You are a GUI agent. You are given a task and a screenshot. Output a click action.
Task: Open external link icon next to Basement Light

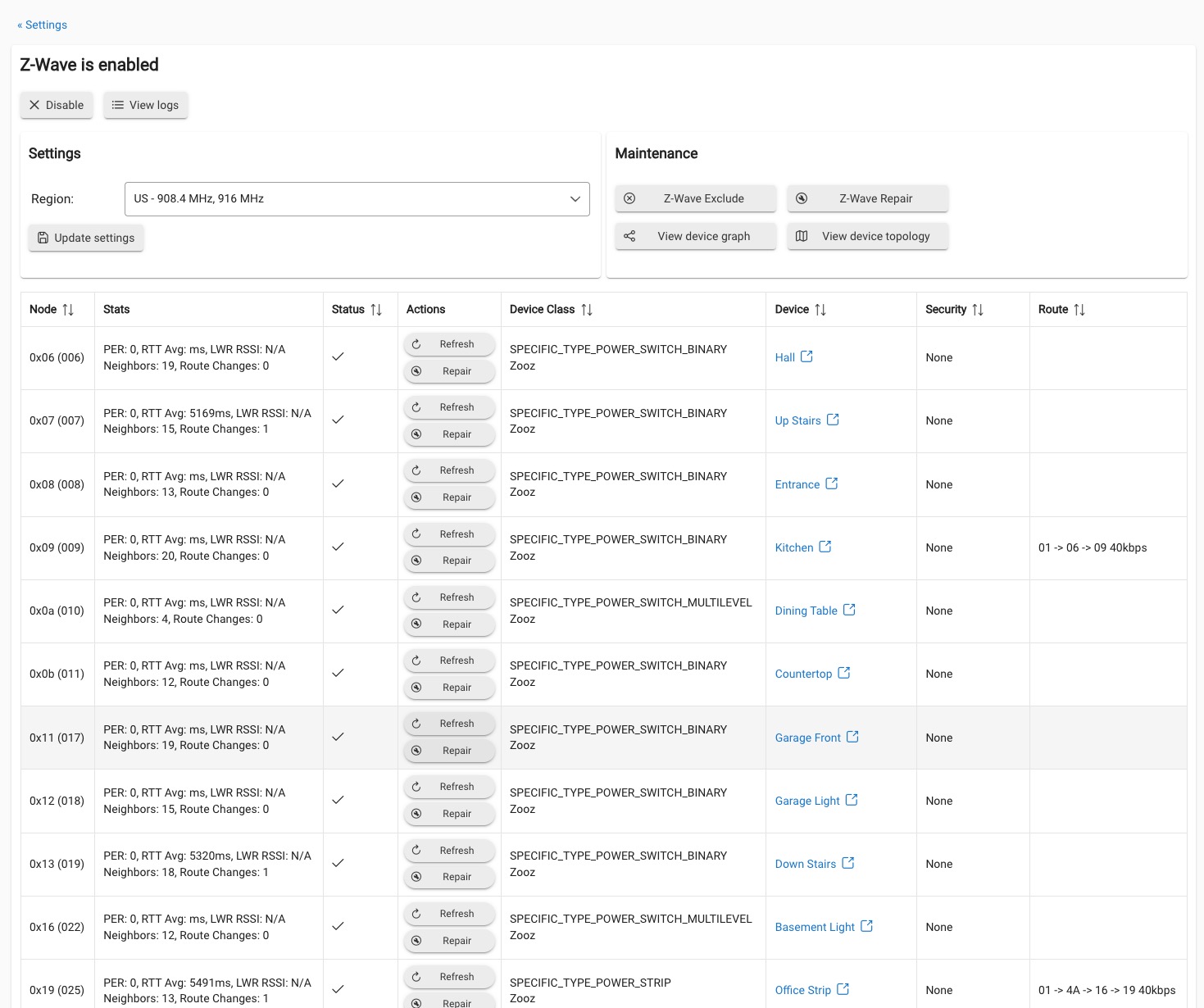click(866, 926)
